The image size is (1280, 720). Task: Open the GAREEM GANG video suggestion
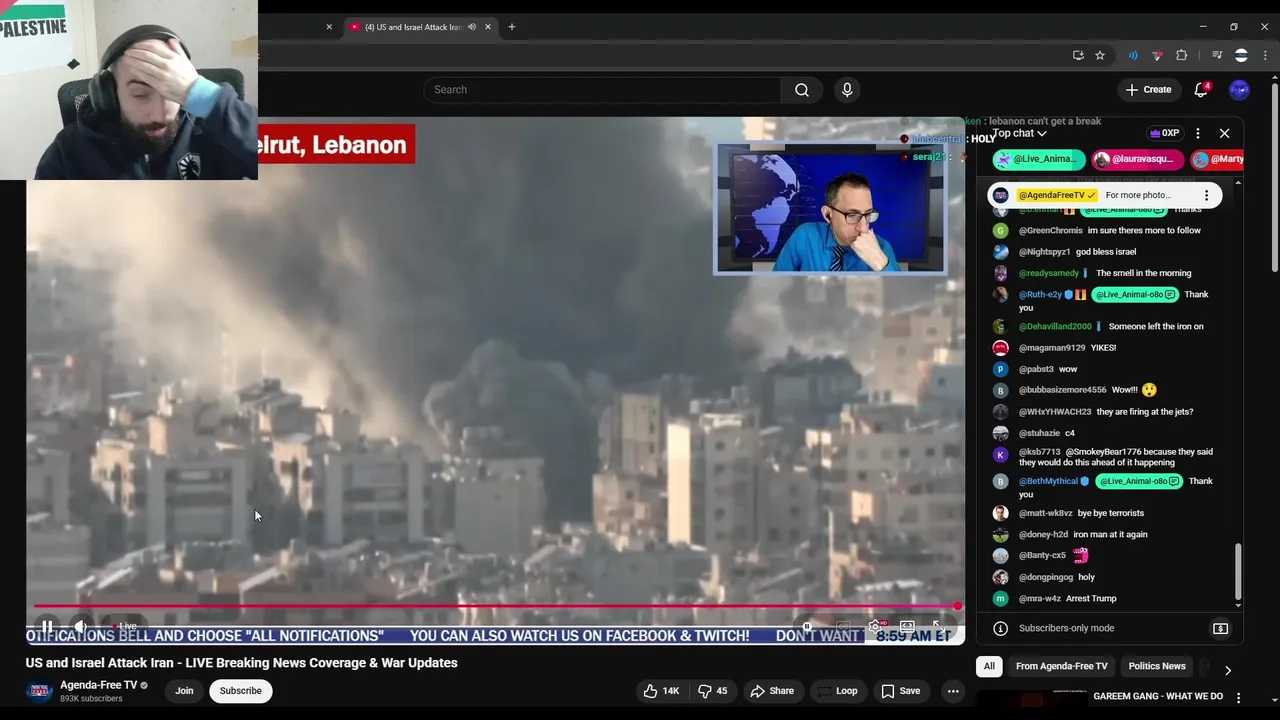coord(1158,696)
